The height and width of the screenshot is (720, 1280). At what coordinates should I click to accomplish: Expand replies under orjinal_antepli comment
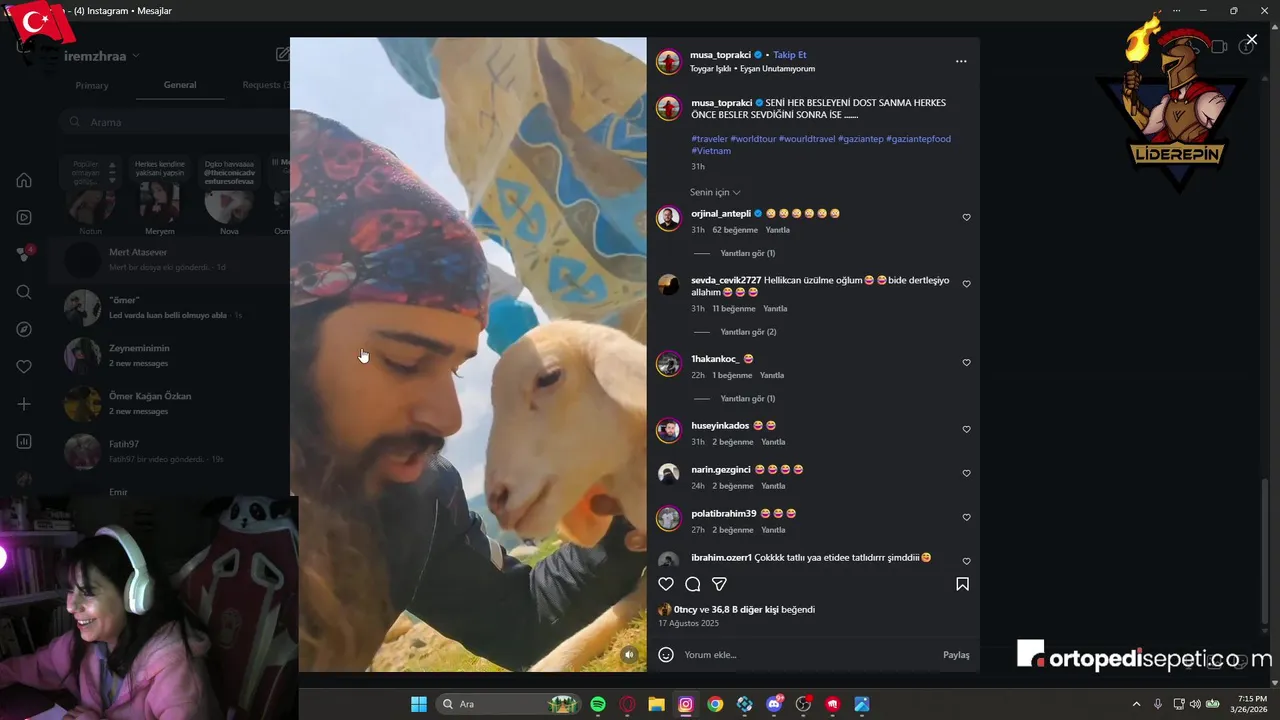pos(747,253)
